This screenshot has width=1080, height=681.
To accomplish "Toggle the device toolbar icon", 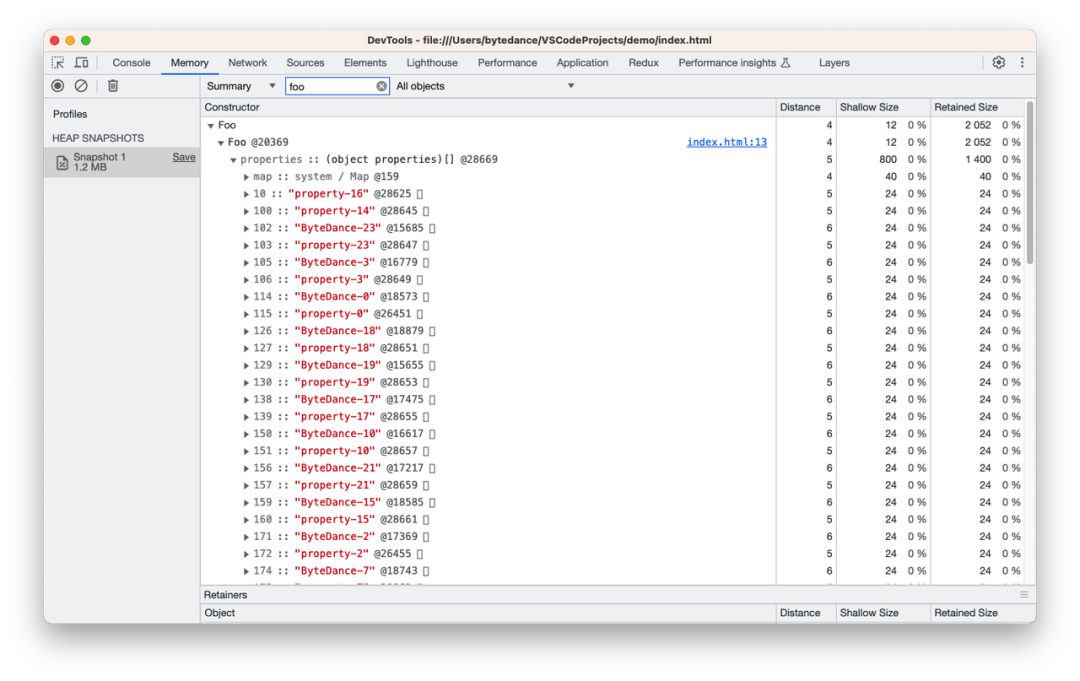I will coord(81,63).
